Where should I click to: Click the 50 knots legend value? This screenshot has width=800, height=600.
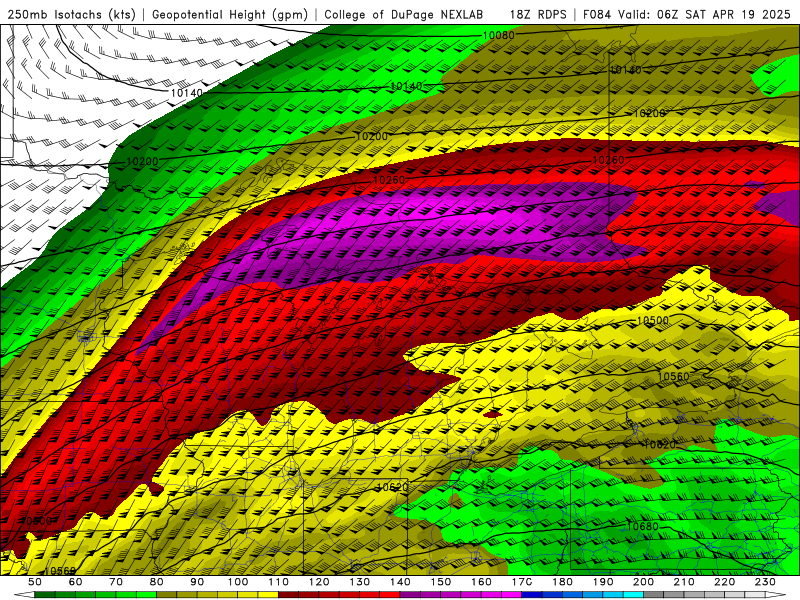click(x=35, y=582)
